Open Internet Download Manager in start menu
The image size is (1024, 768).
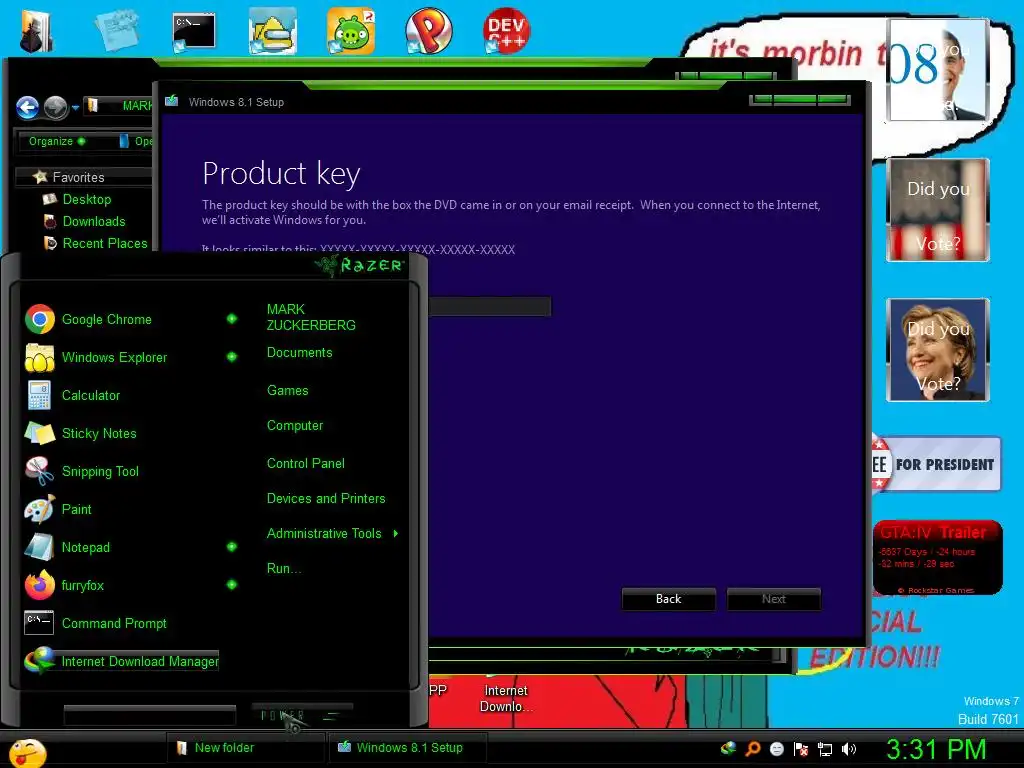121,661
